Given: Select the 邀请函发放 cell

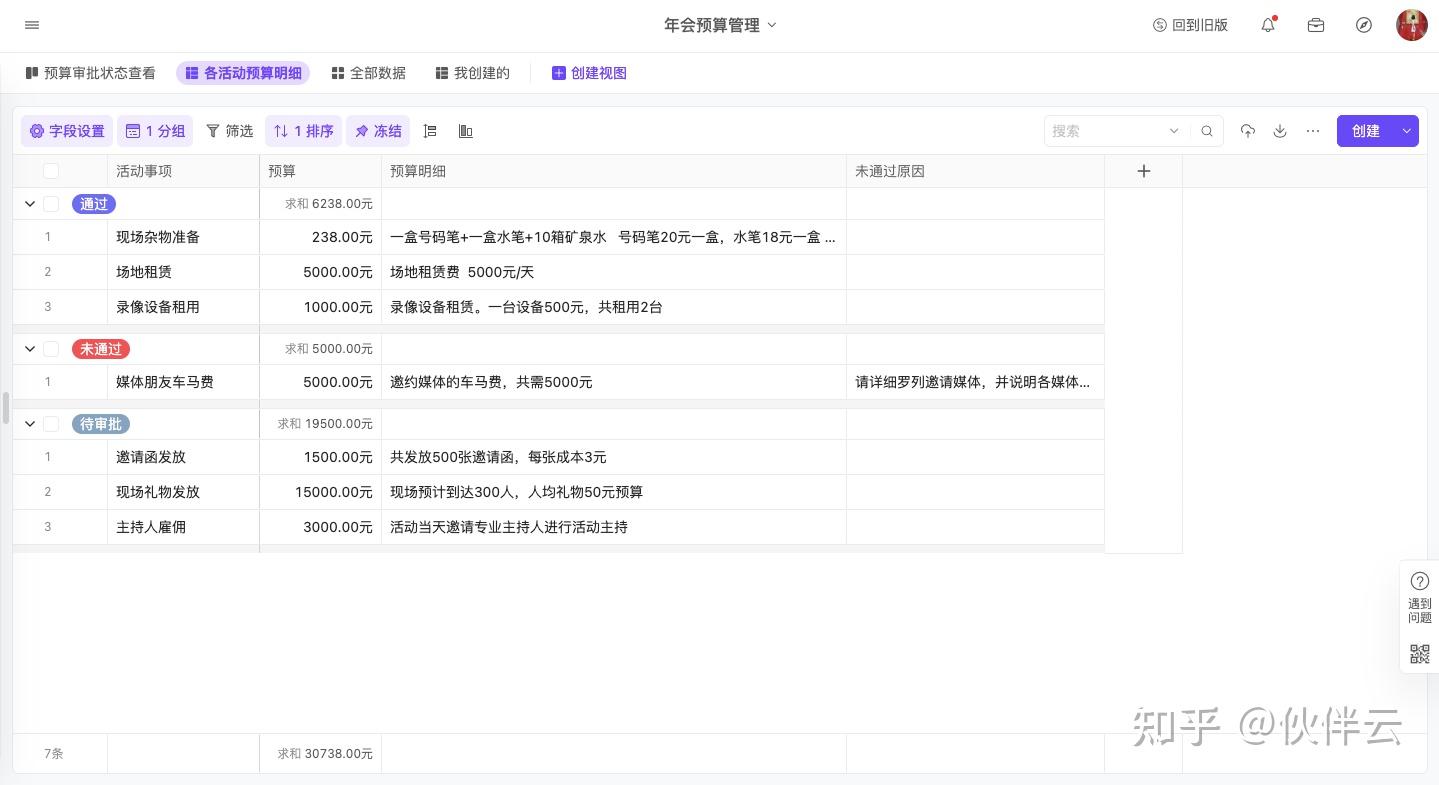Looking at the screenshot, I should (x=183, y=457).
